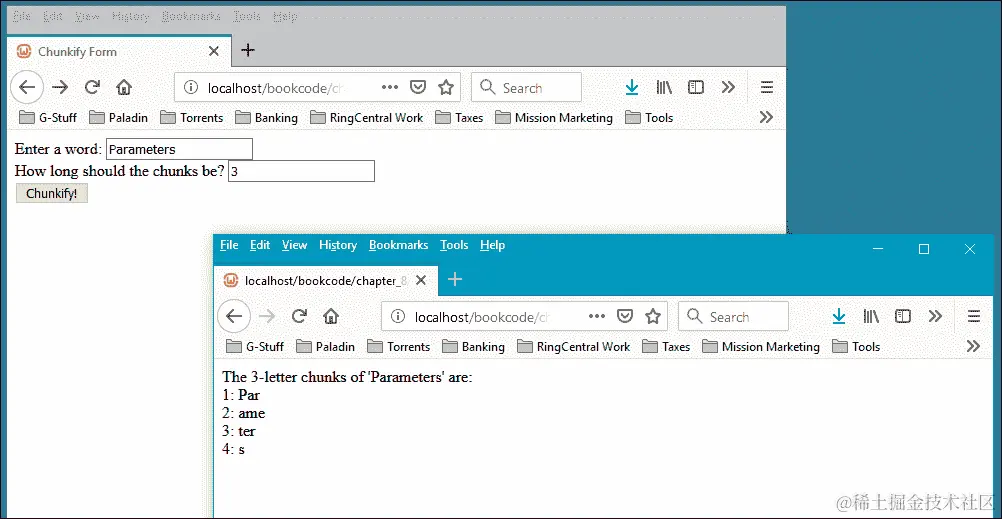Screen dimensions: 1002x519
Task: Open Paladin bookmark folder in Chunkify Form window
Action: [x=118, y=118]
